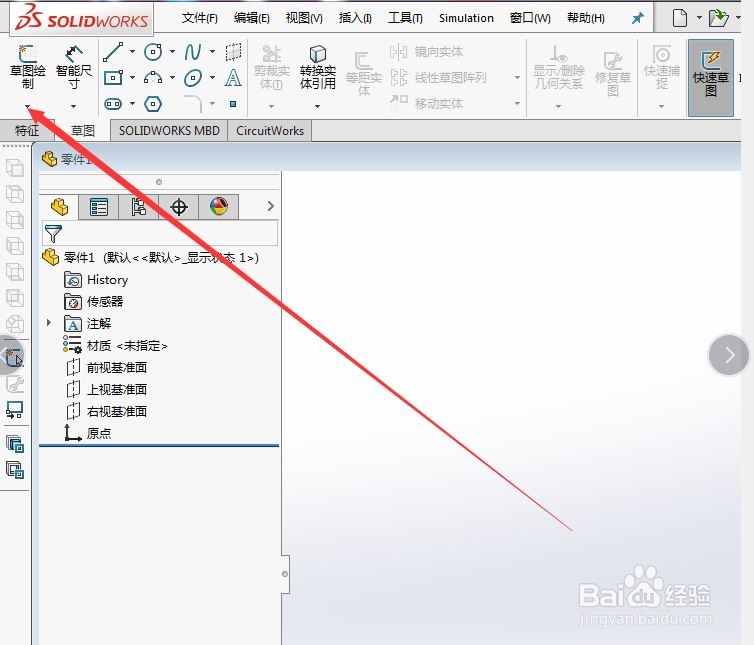
Task: Expand the 注解 tree node
Action: pyautogui.click(x=49, y=323)
